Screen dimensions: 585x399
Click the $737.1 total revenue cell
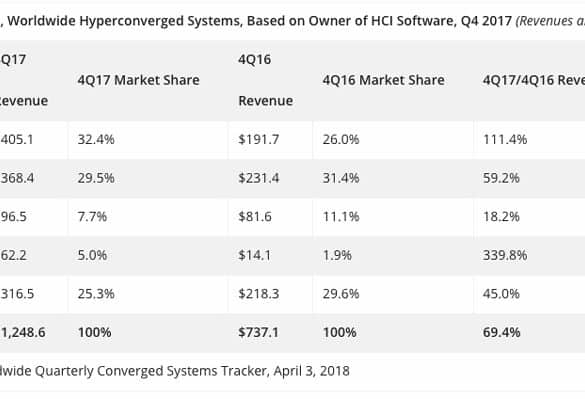[270, 333]
